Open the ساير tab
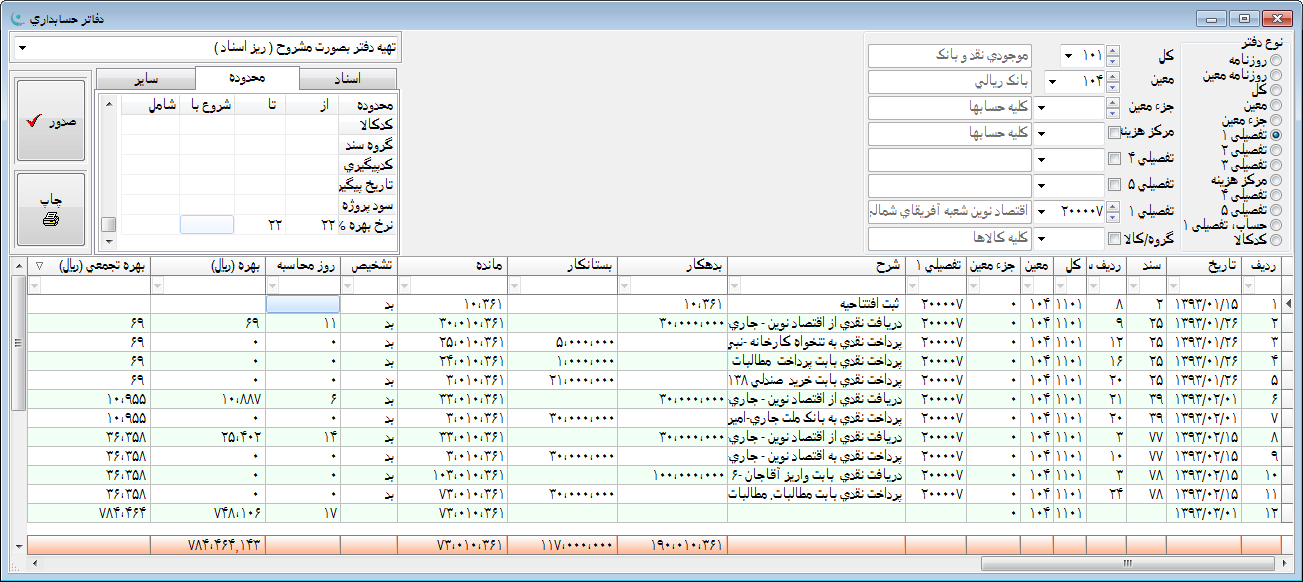The height and width of the screenshot is (582, 1303). pyautogui.click(x=146, y=78)
